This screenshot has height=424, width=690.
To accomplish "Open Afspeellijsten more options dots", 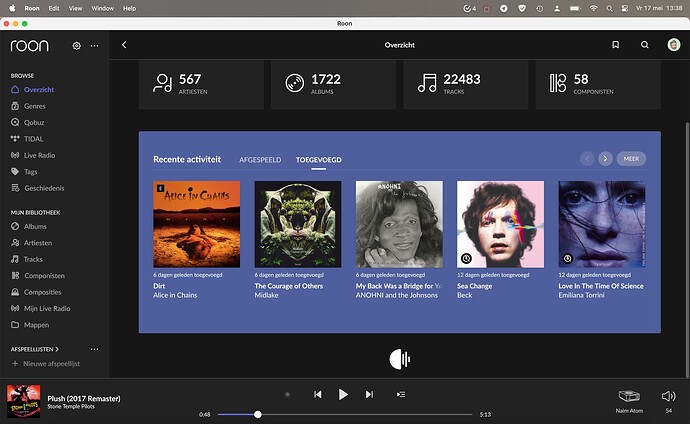I will pyautogui.click(x=94, y=349).
